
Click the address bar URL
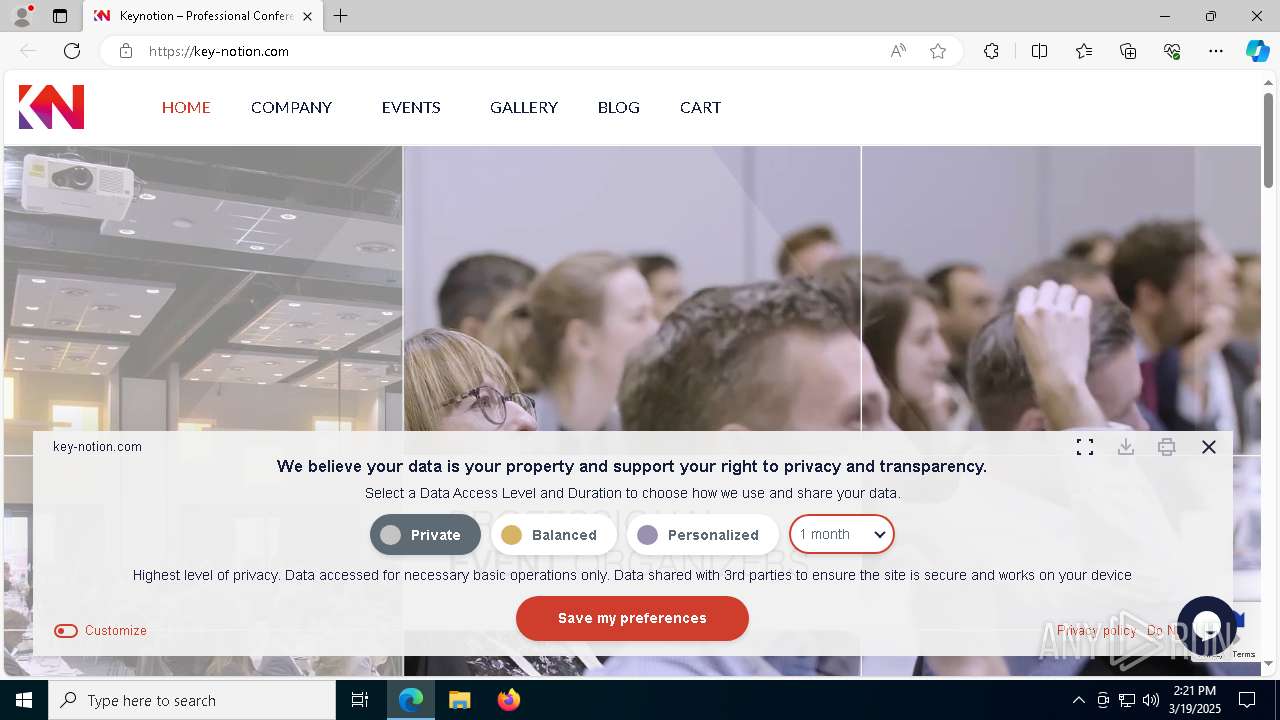(219, 51)
